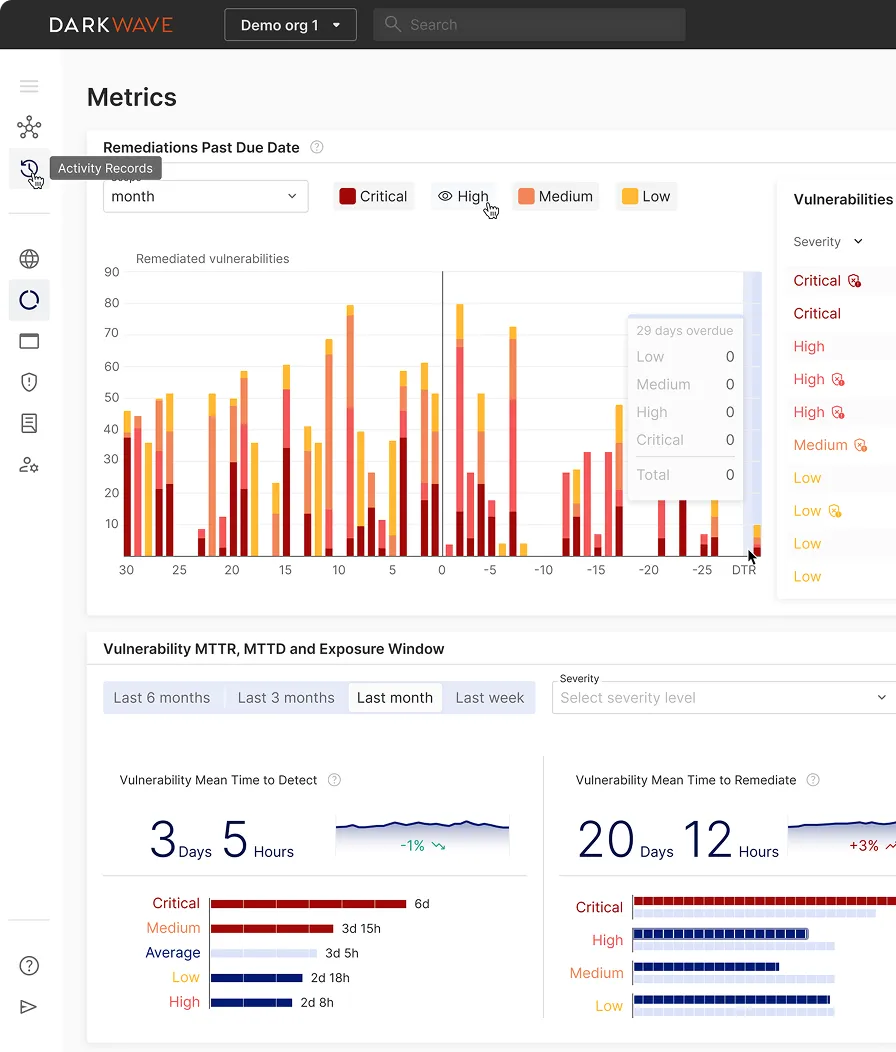
Task: Click the dark red Critical color swatch
Action: click(347, 197)
